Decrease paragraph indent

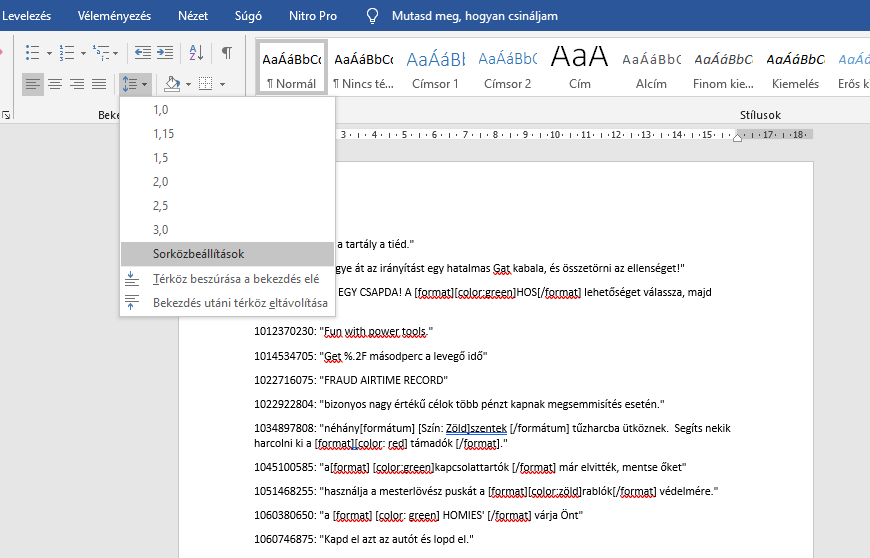pyautogui.click(x=143, y=53)
